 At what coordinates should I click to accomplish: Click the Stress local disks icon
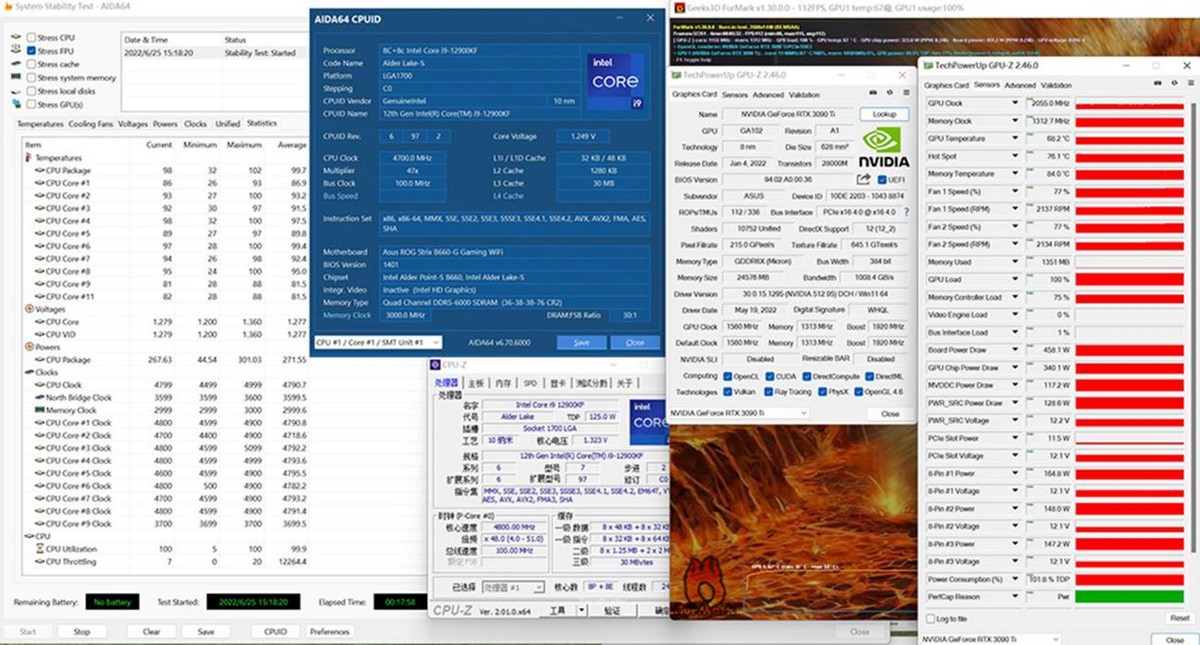15,89
